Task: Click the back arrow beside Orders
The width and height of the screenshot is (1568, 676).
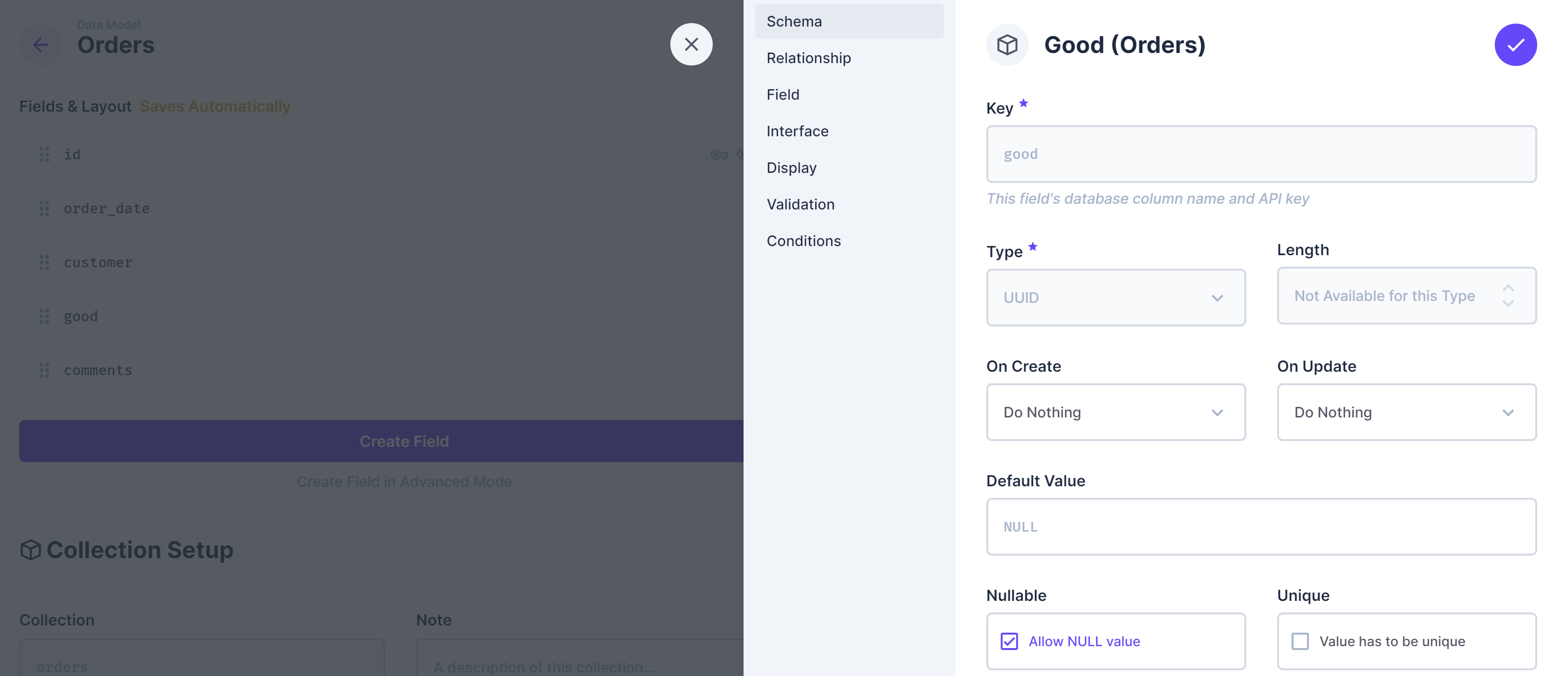Action: pos(40,44)
